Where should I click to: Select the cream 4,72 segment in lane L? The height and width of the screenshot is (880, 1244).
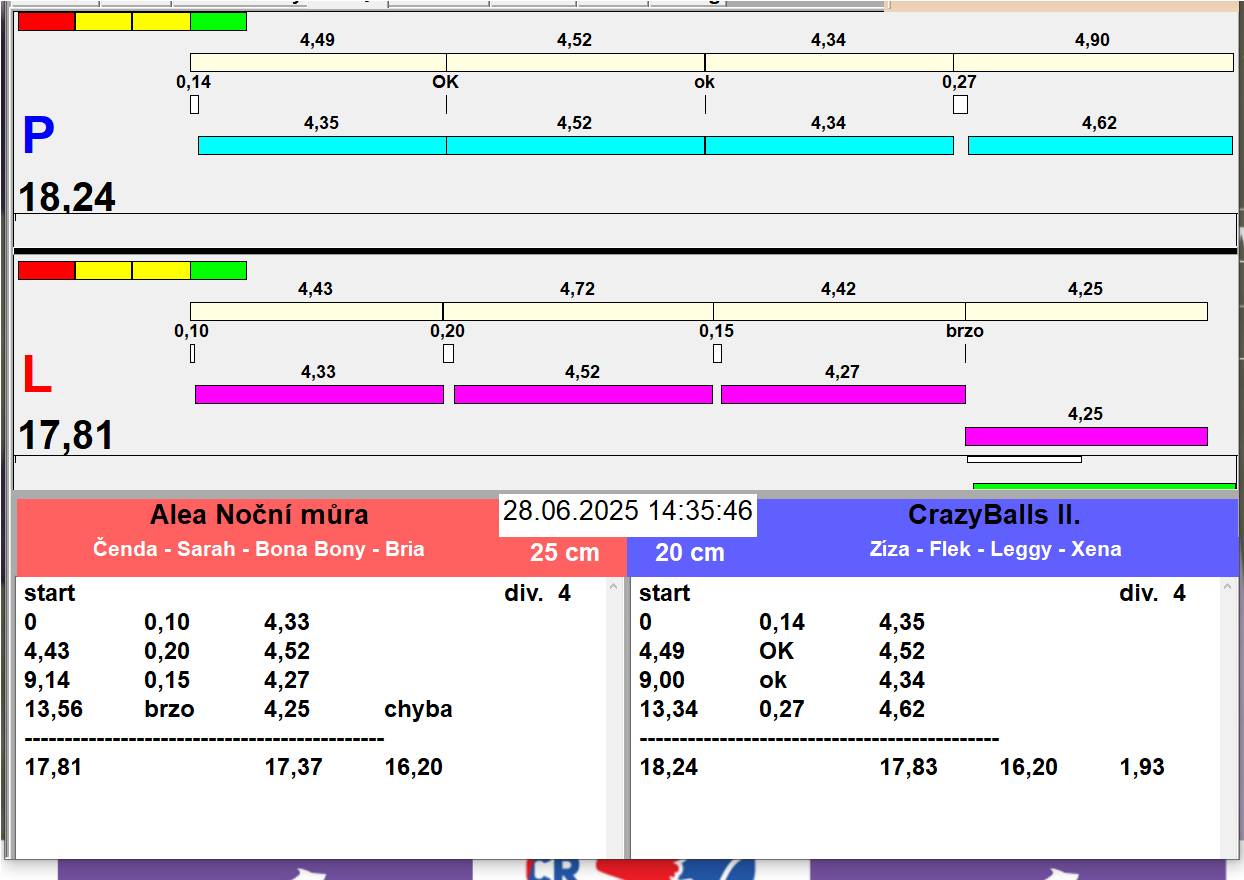[x=578, y=311]
